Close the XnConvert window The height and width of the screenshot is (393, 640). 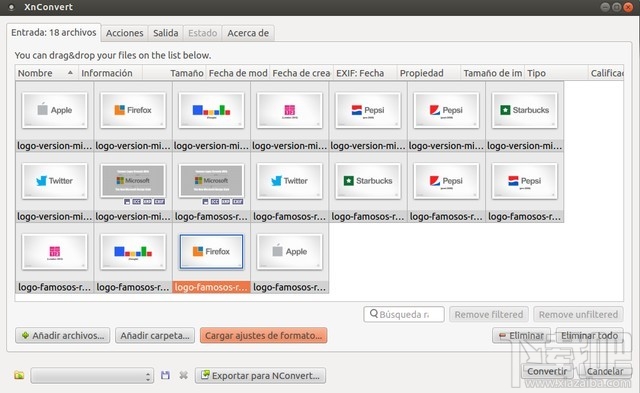coord(628,7)
